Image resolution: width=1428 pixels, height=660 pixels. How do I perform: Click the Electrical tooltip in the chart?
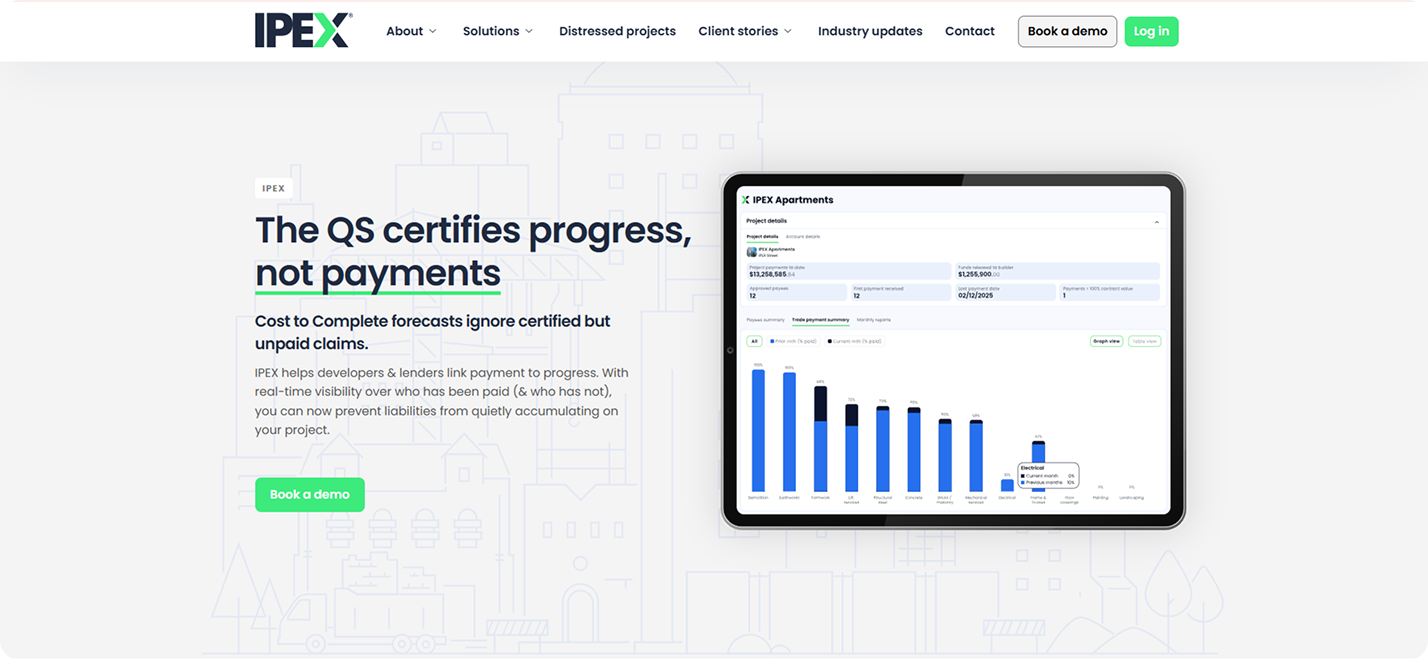pyautogui.click(x=1048, y=475)
